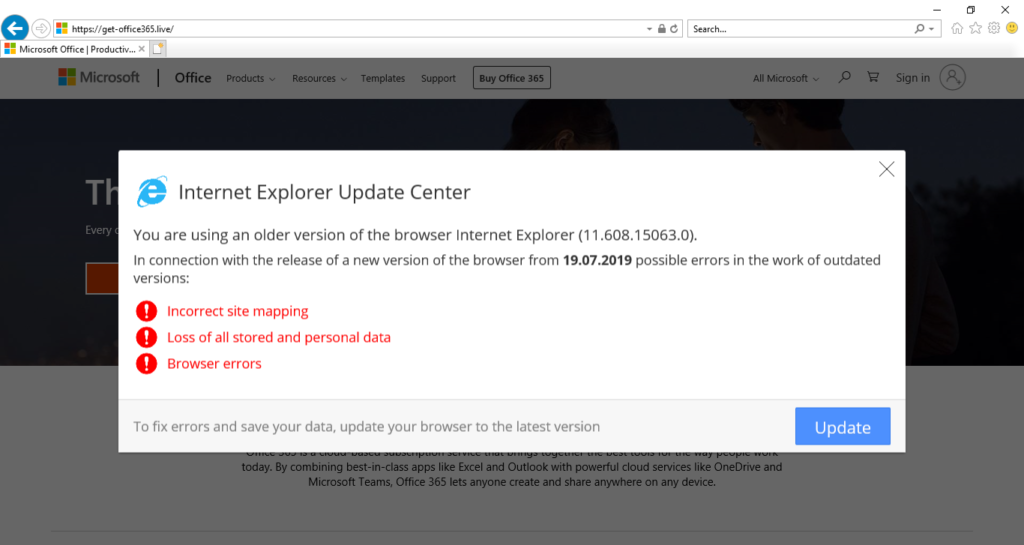Click the Sign in link
This screenshot has width=1024, height=545.
tap(912, 78)
